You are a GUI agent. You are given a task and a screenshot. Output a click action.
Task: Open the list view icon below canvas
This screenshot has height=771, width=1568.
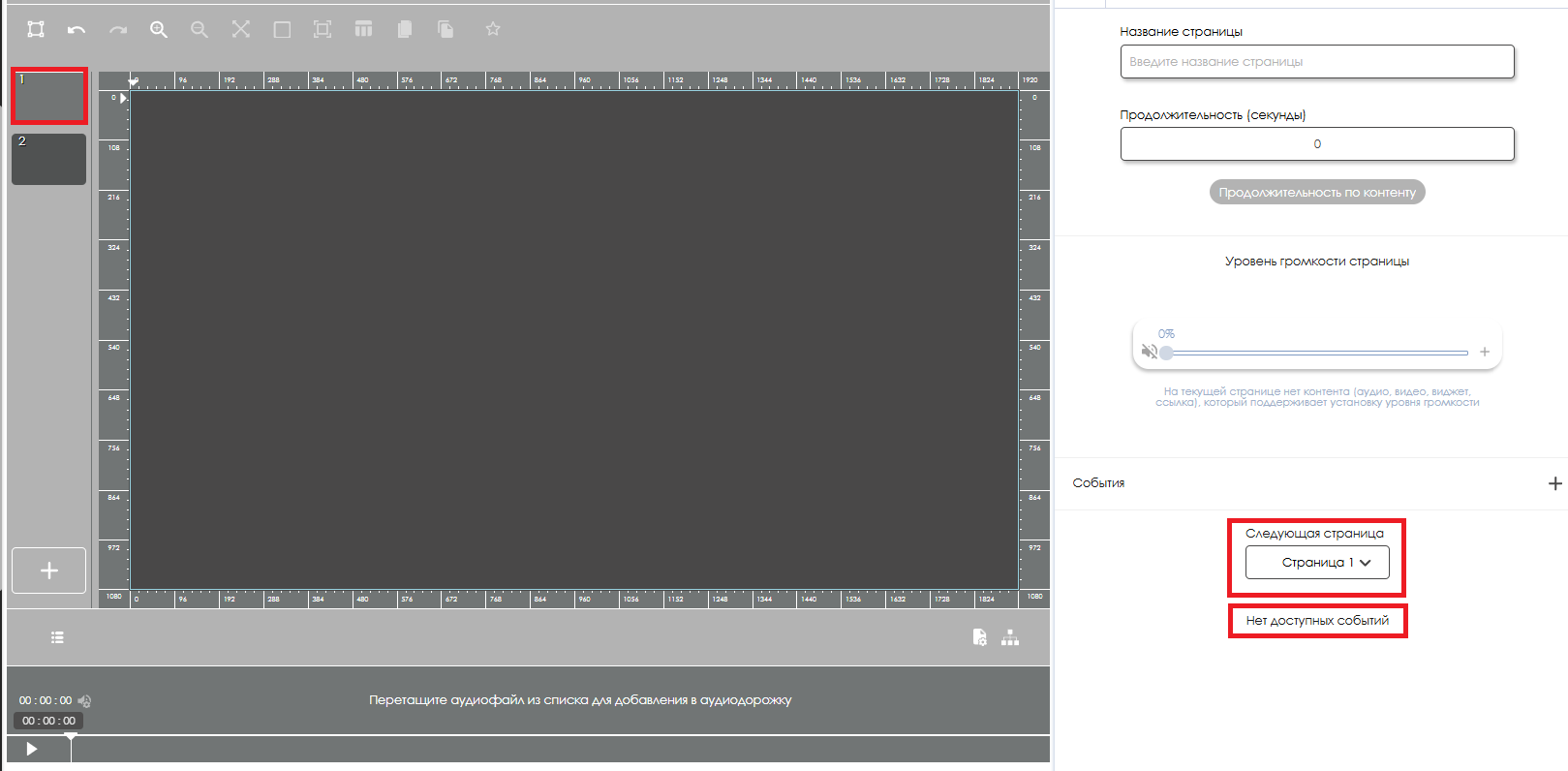[57, 637]
